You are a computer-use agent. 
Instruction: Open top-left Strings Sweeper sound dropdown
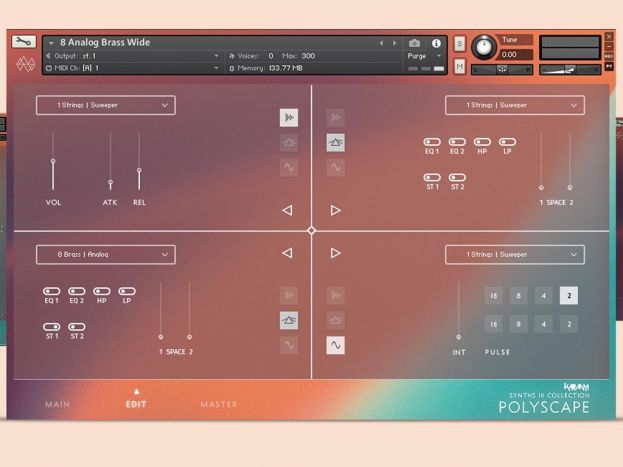point(106,105)
